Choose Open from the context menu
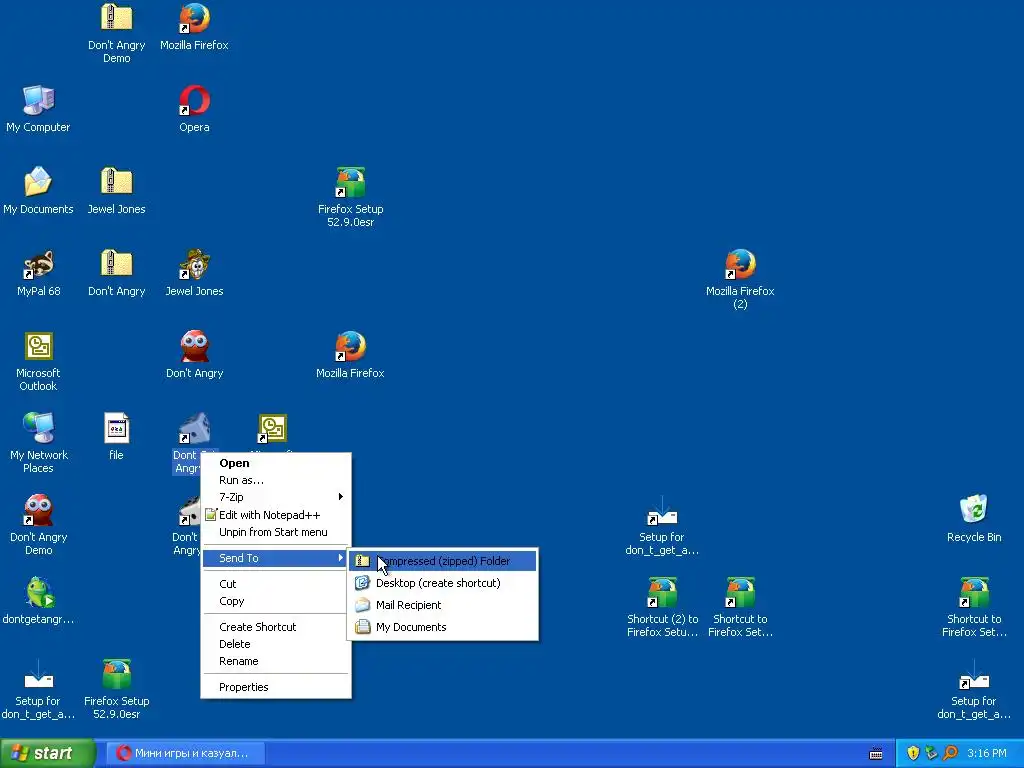 point(276,463)
